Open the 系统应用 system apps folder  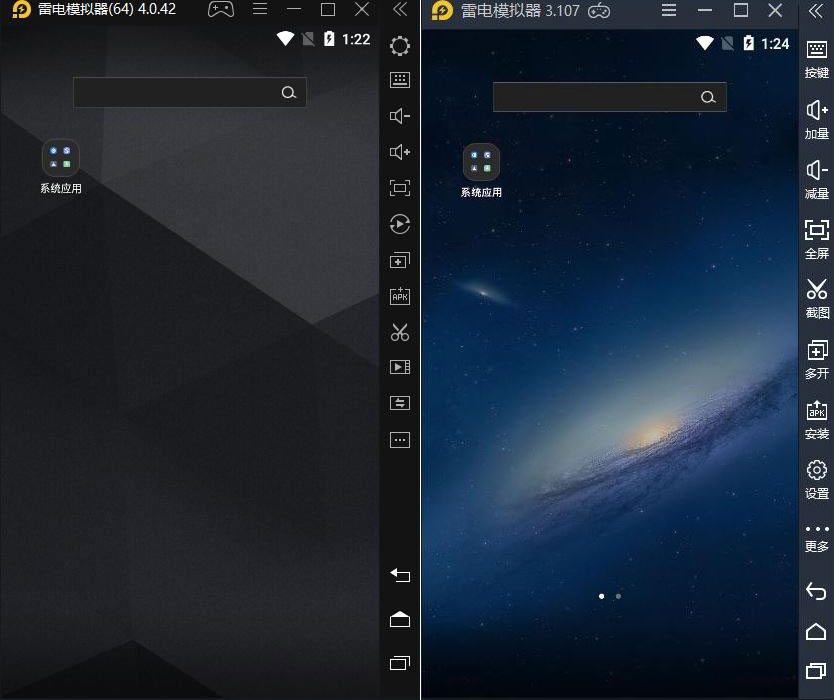(x=60, y=158)
